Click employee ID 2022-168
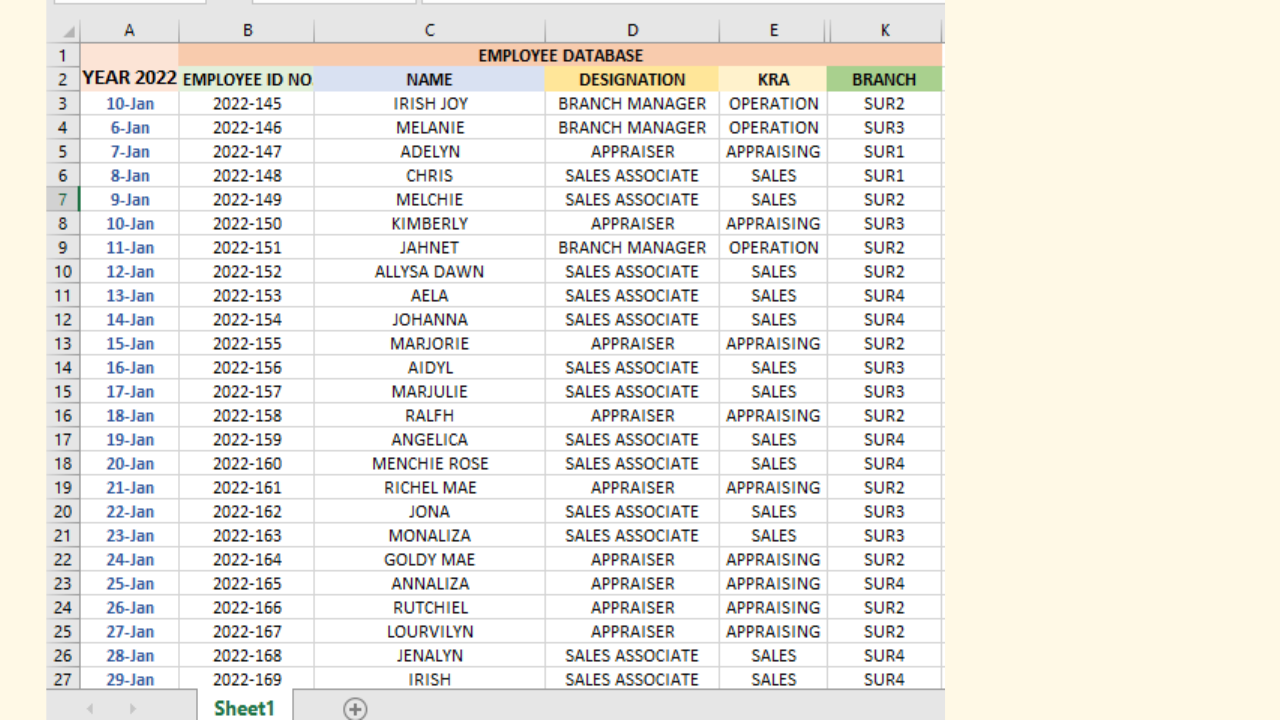Viewport: 1280px width, 720px height. (247, 656)
